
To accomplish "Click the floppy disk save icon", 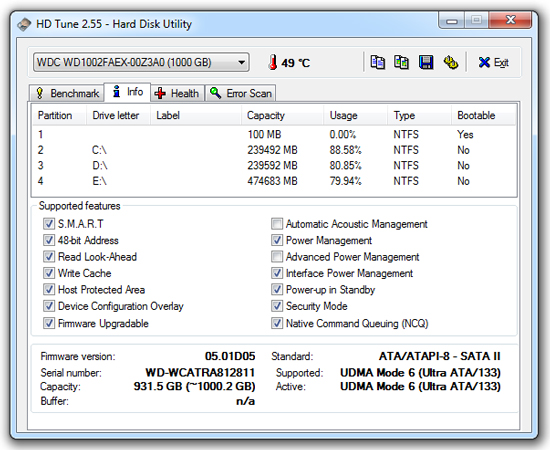I will click(426, 62).
